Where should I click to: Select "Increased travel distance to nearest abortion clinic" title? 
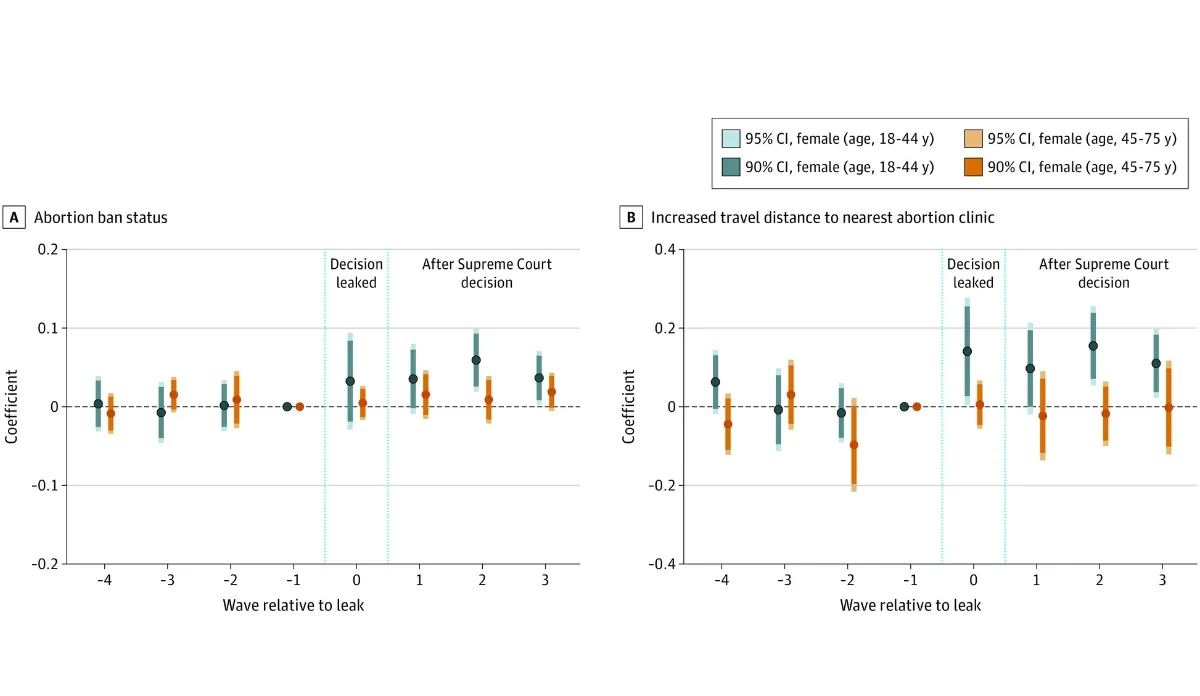click(822, 217)
